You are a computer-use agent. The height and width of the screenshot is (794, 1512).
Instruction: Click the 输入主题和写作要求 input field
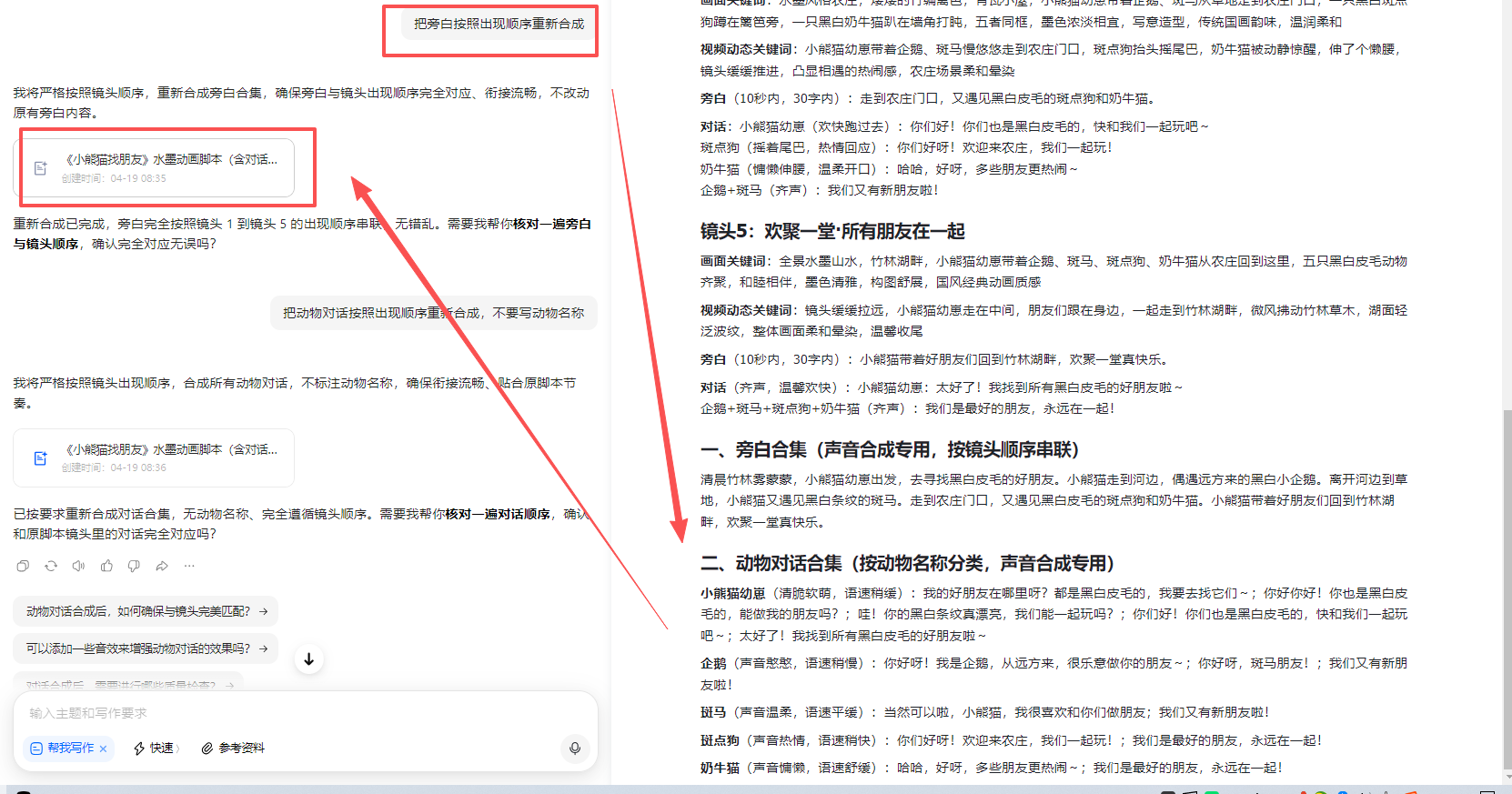click(x=305, y=713)
